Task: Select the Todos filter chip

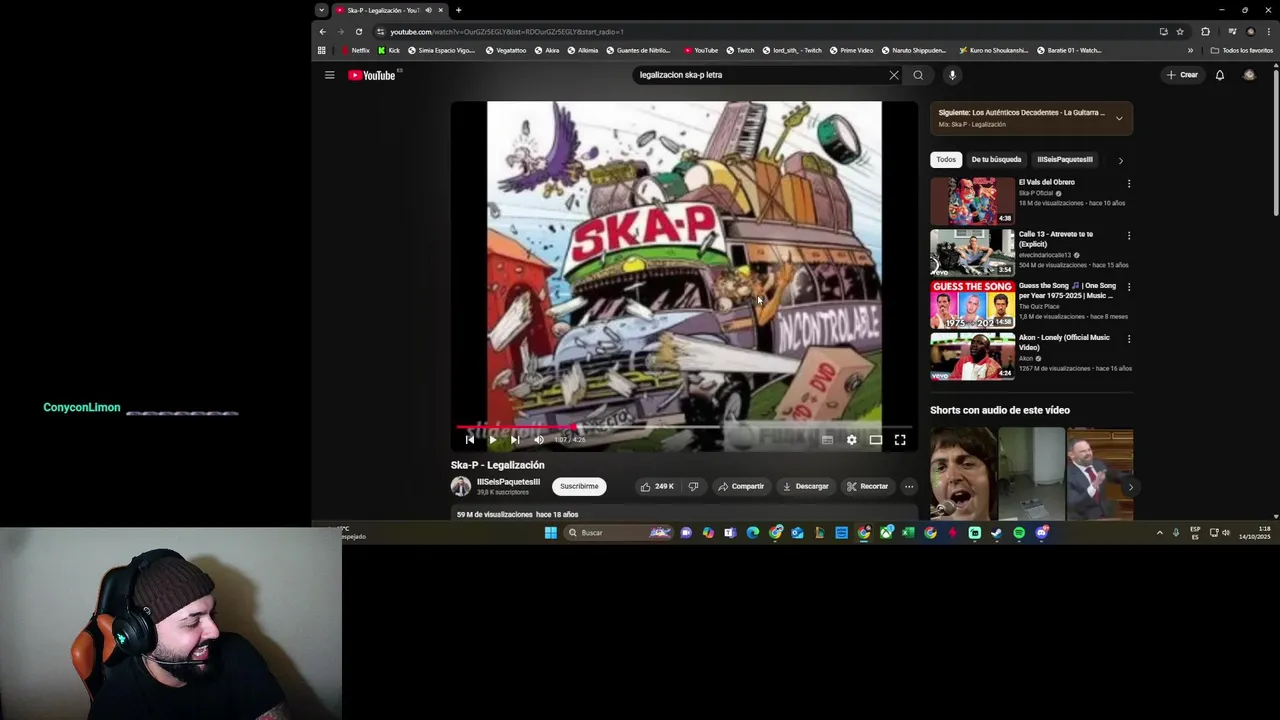Action: [x=946, y=160]
